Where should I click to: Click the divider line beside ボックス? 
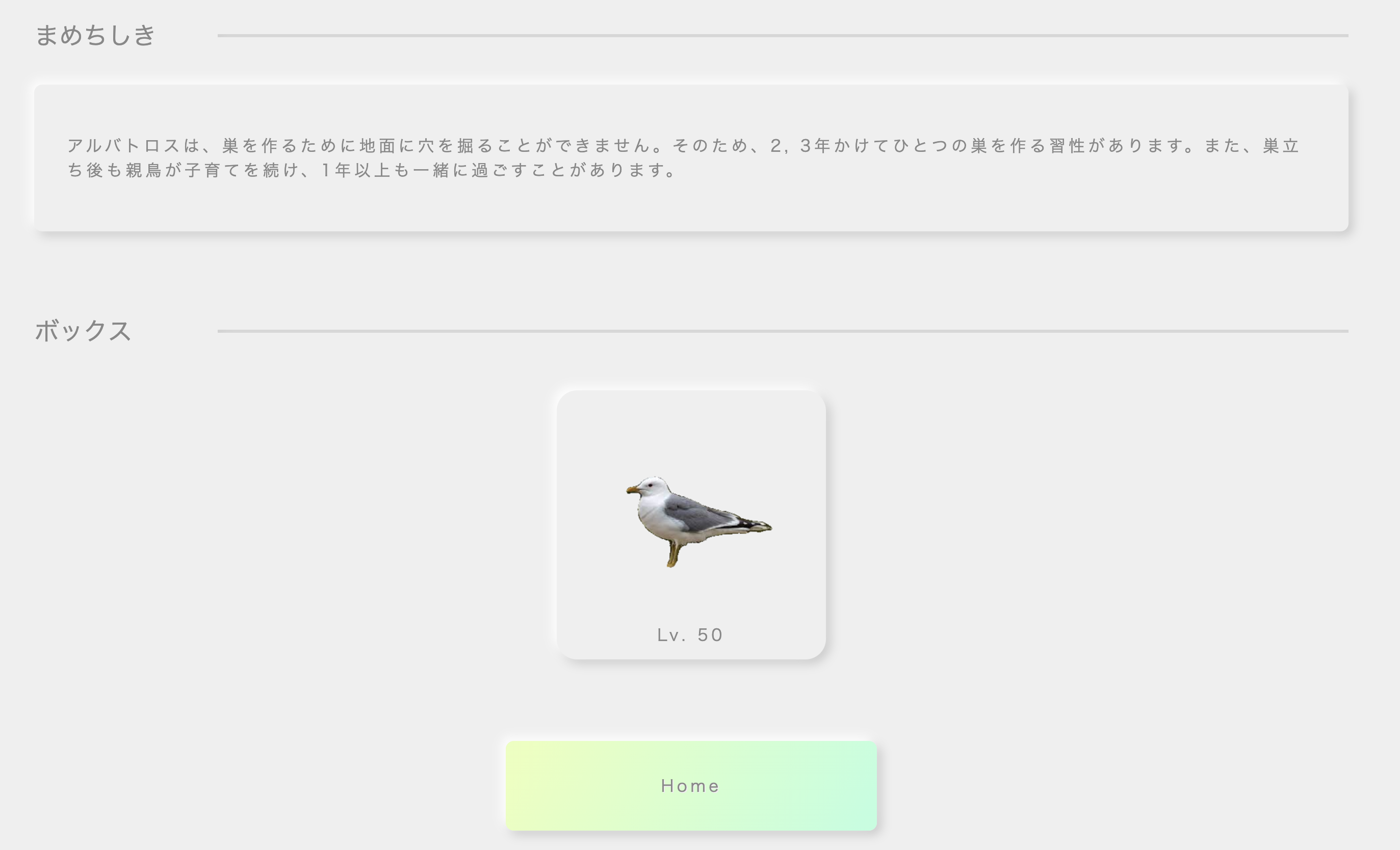[783, 331]
